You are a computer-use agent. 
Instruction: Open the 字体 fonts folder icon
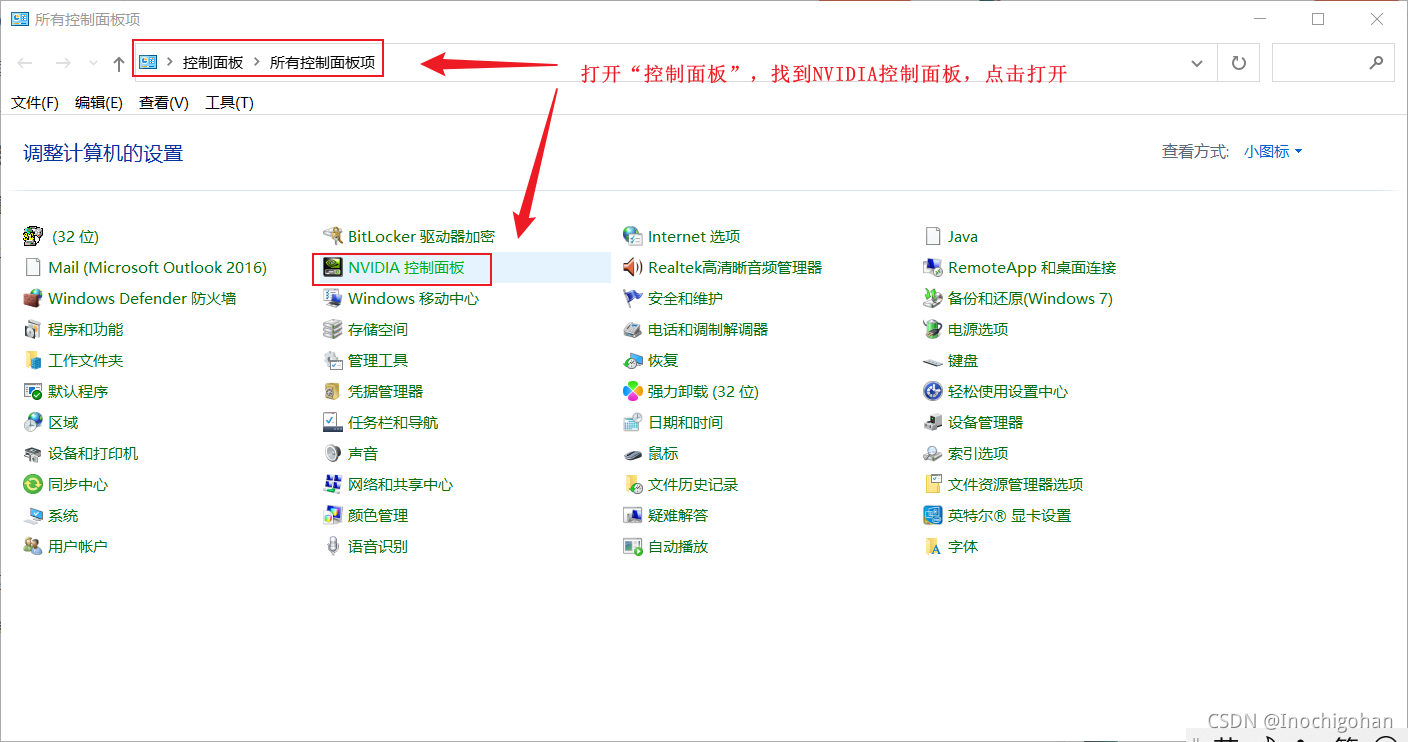tap(933, 547)
